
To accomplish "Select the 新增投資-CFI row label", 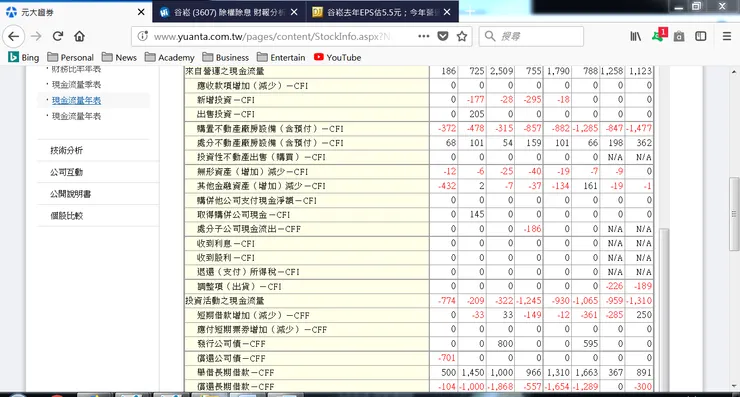I will 226,100.
